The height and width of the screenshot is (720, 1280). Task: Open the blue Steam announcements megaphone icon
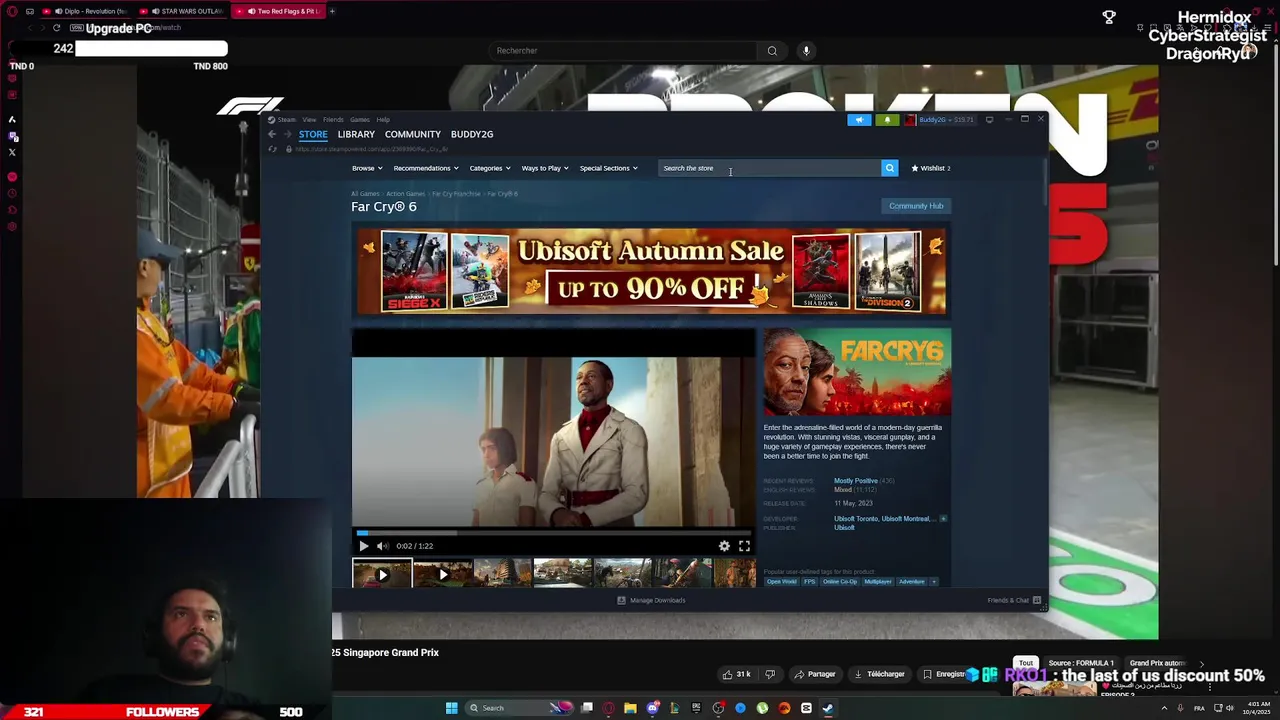pos(859,120)
